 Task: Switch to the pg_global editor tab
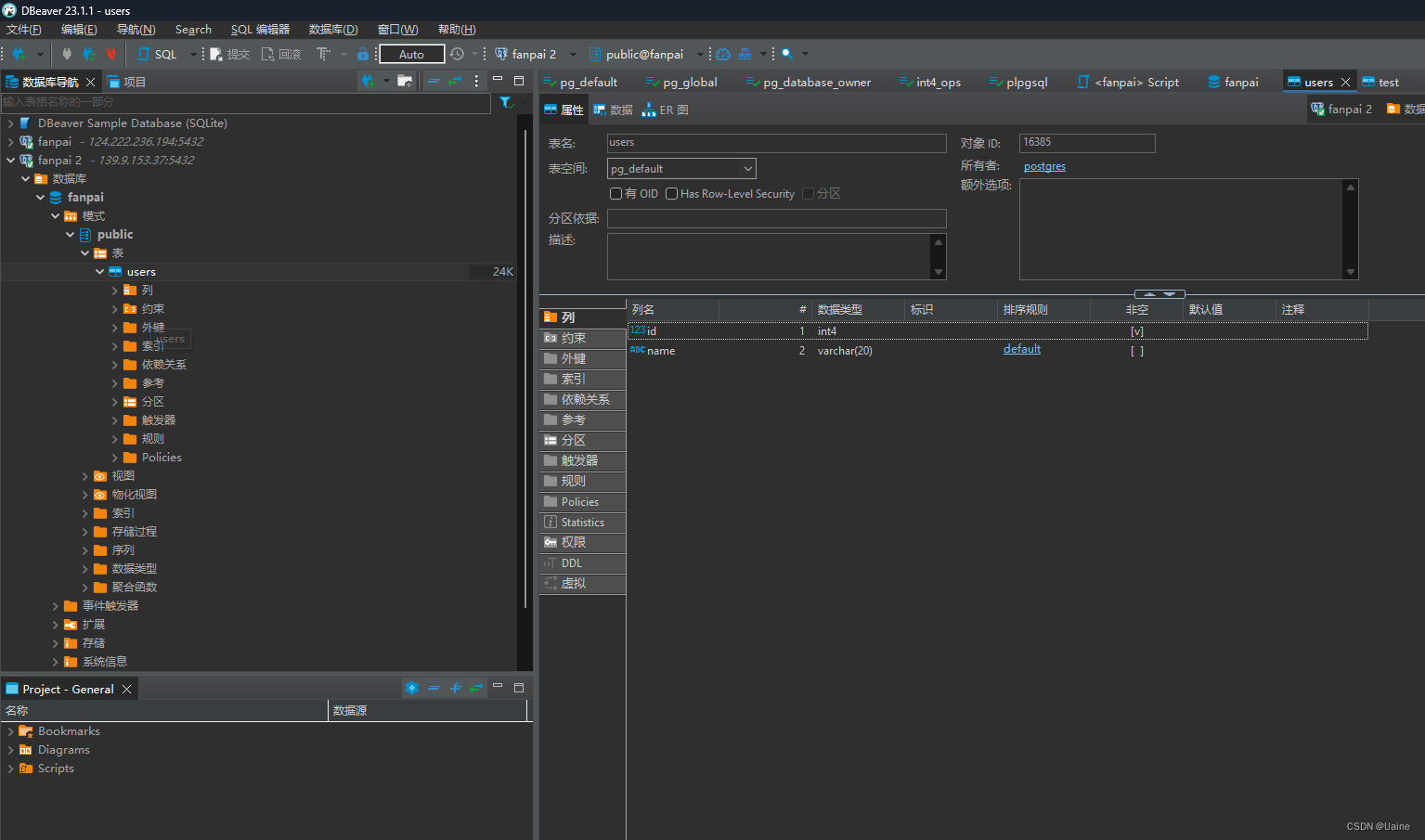(x=681, y=82)
